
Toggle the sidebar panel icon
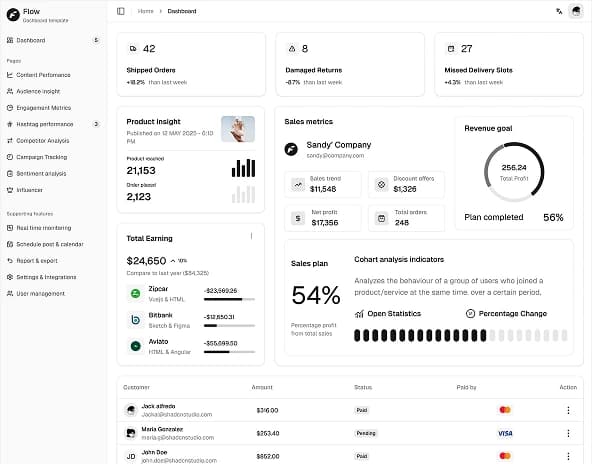point(121,11)
